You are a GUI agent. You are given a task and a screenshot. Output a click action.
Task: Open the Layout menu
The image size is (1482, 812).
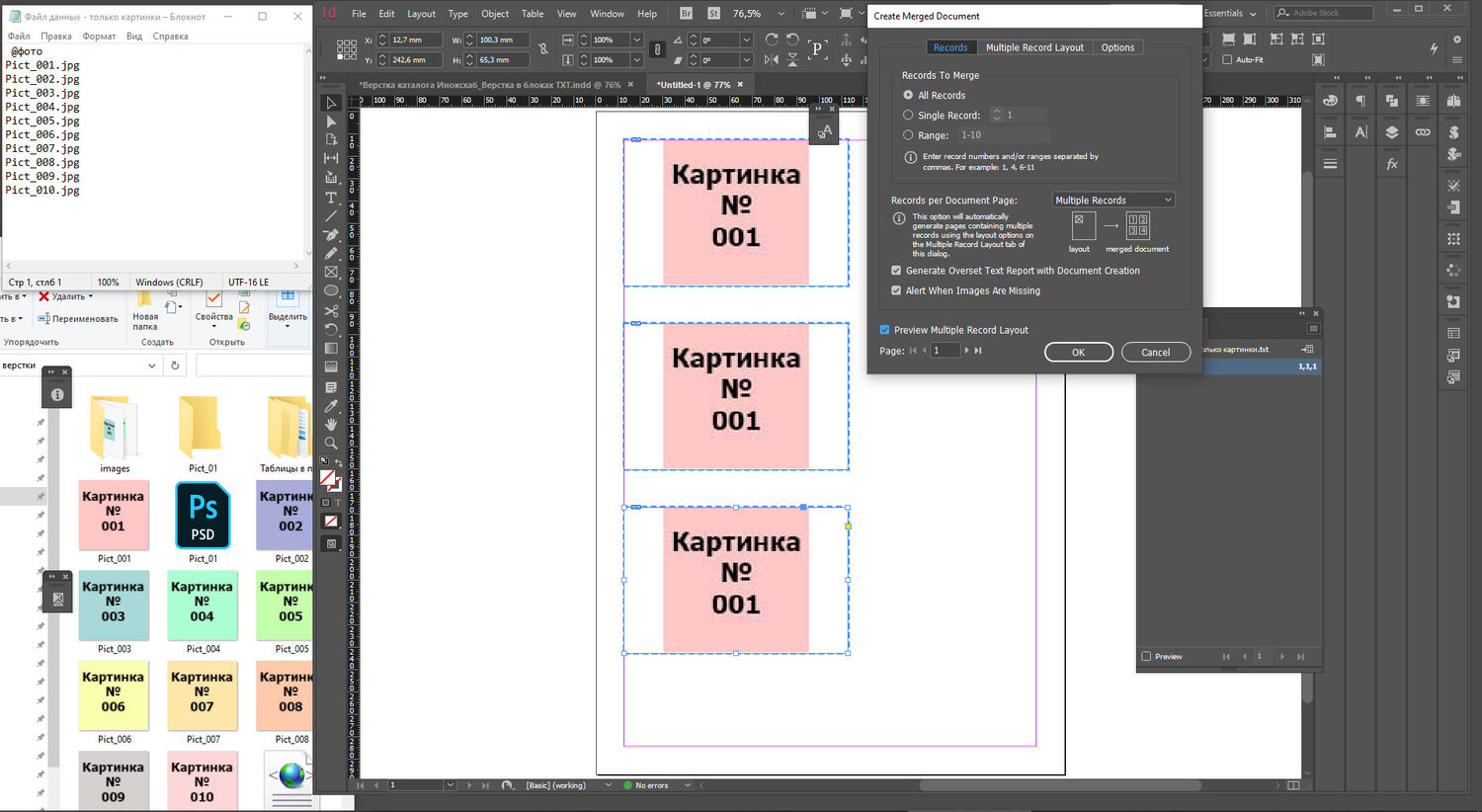point(421,14)
